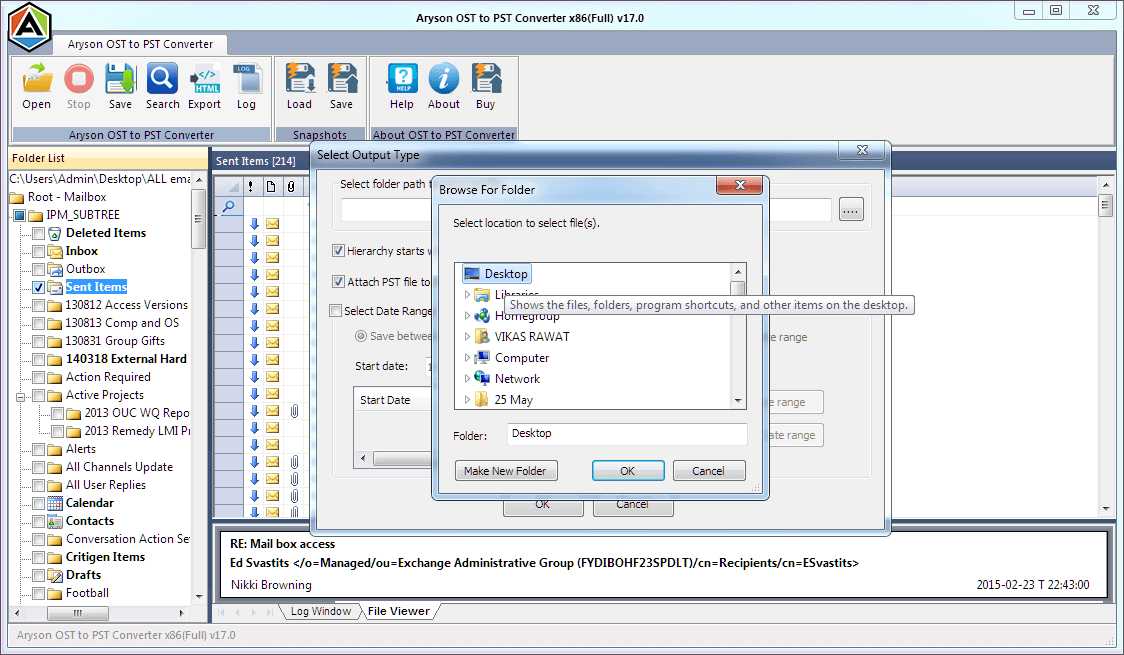Image resolution: width=1124 pixels, height=655 pixels.
Task: Select the Save between radio button
Action: coord(361,336)
